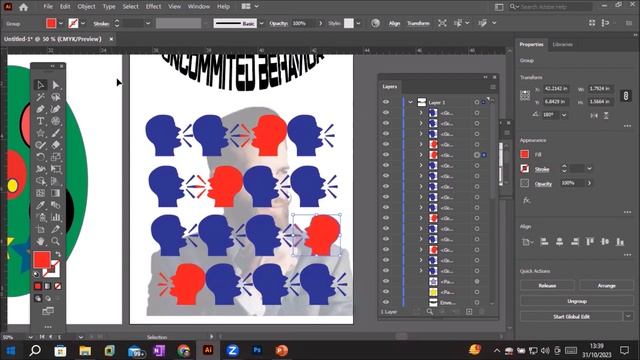Screen dimensions: 640x360
Task: Expand Opacity arrow in Properties panel
Action: point(589,183)
